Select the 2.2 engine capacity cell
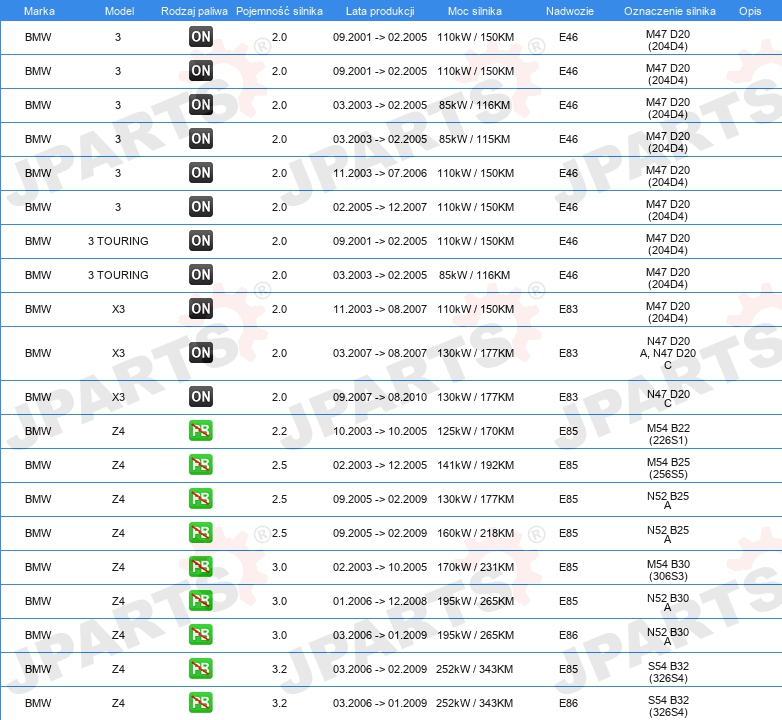Screen dimensions: 782x720 279,431
